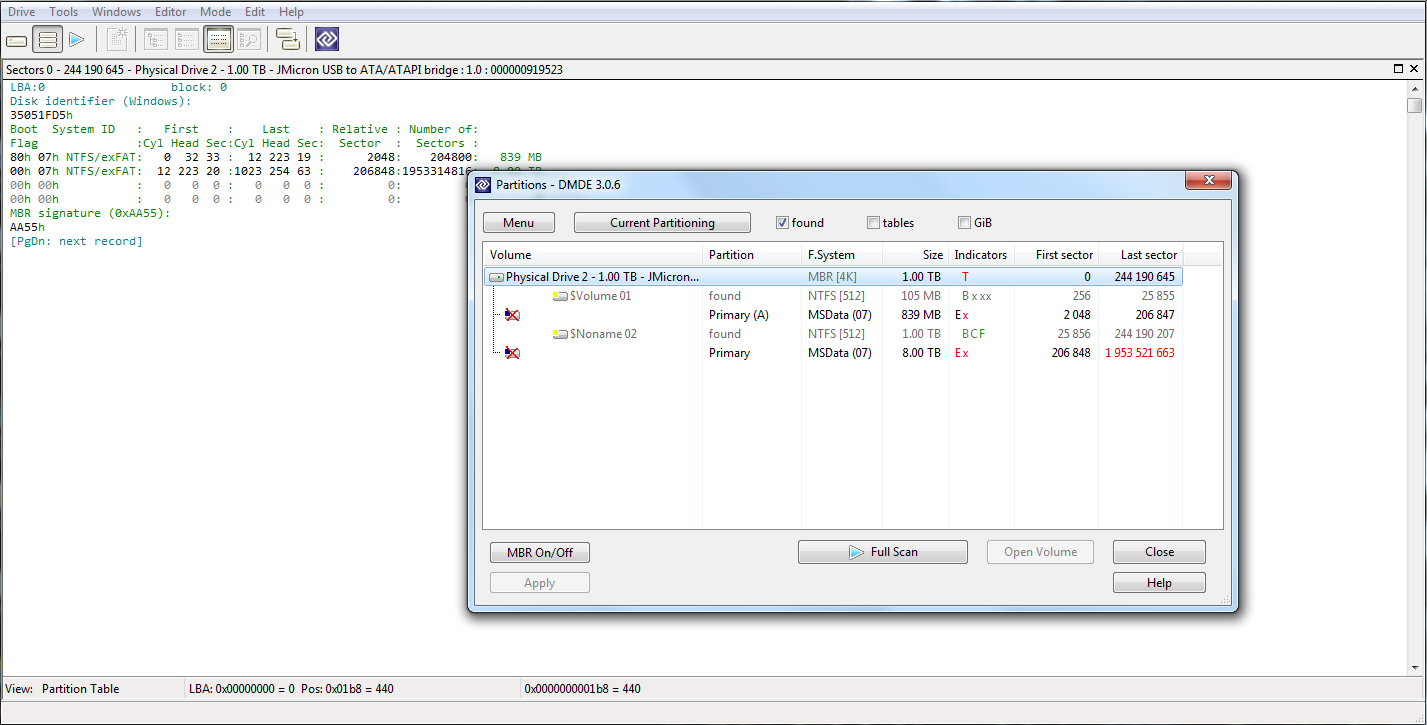Click the Menu button in Partitions dialog
The height and width of the screenshot is (725, 1427).
pos(519,223)
